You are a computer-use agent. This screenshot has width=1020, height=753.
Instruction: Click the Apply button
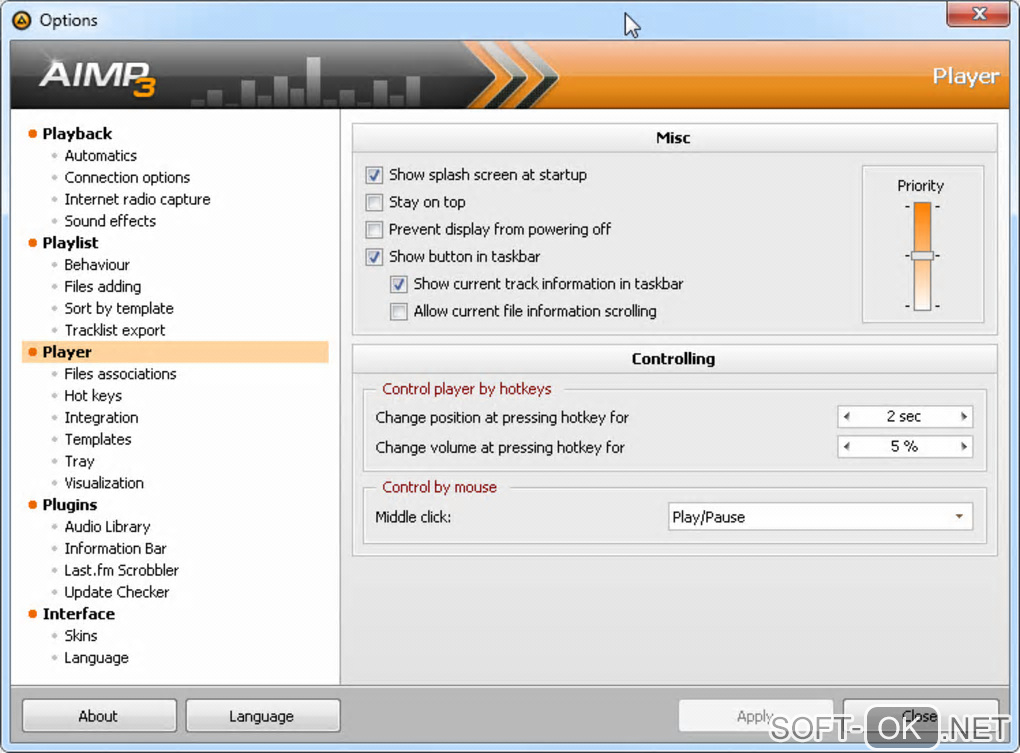pyautogui.click(x=756, y=716)
